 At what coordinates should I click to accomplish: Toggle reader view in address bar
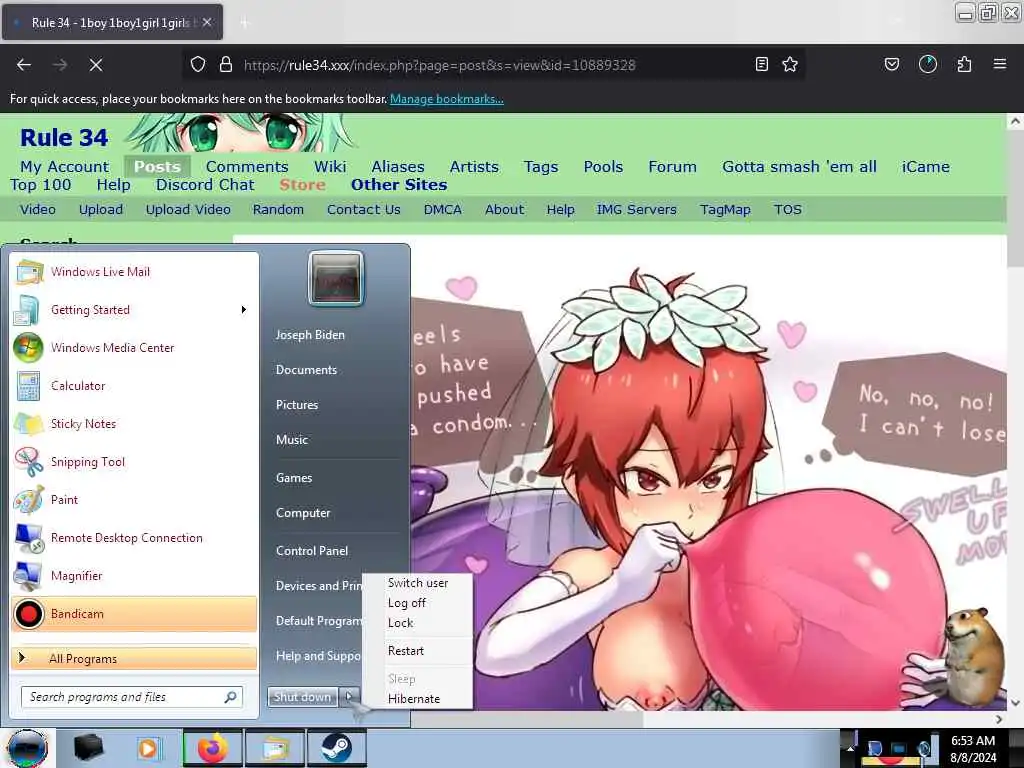[x=761, y=64]
